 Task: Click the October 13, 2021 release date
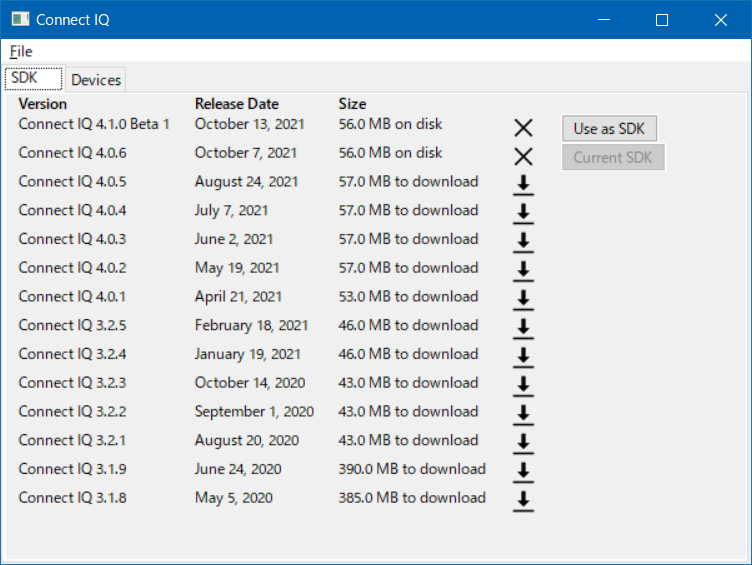[x=249, y=124]
